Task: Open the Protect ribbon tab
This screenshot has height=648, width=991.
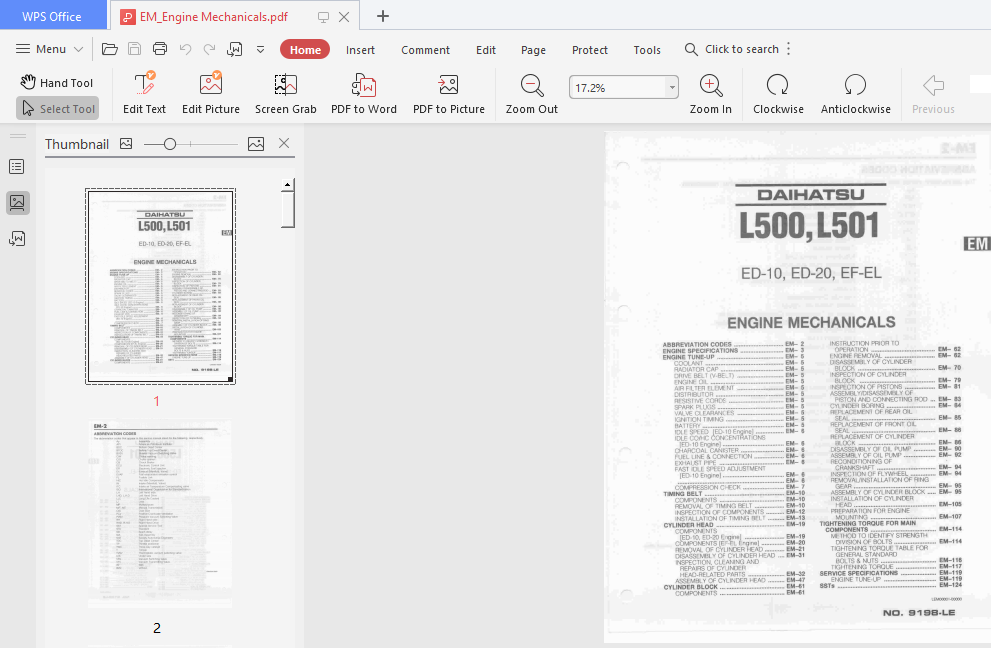Action: pos(590,50)
